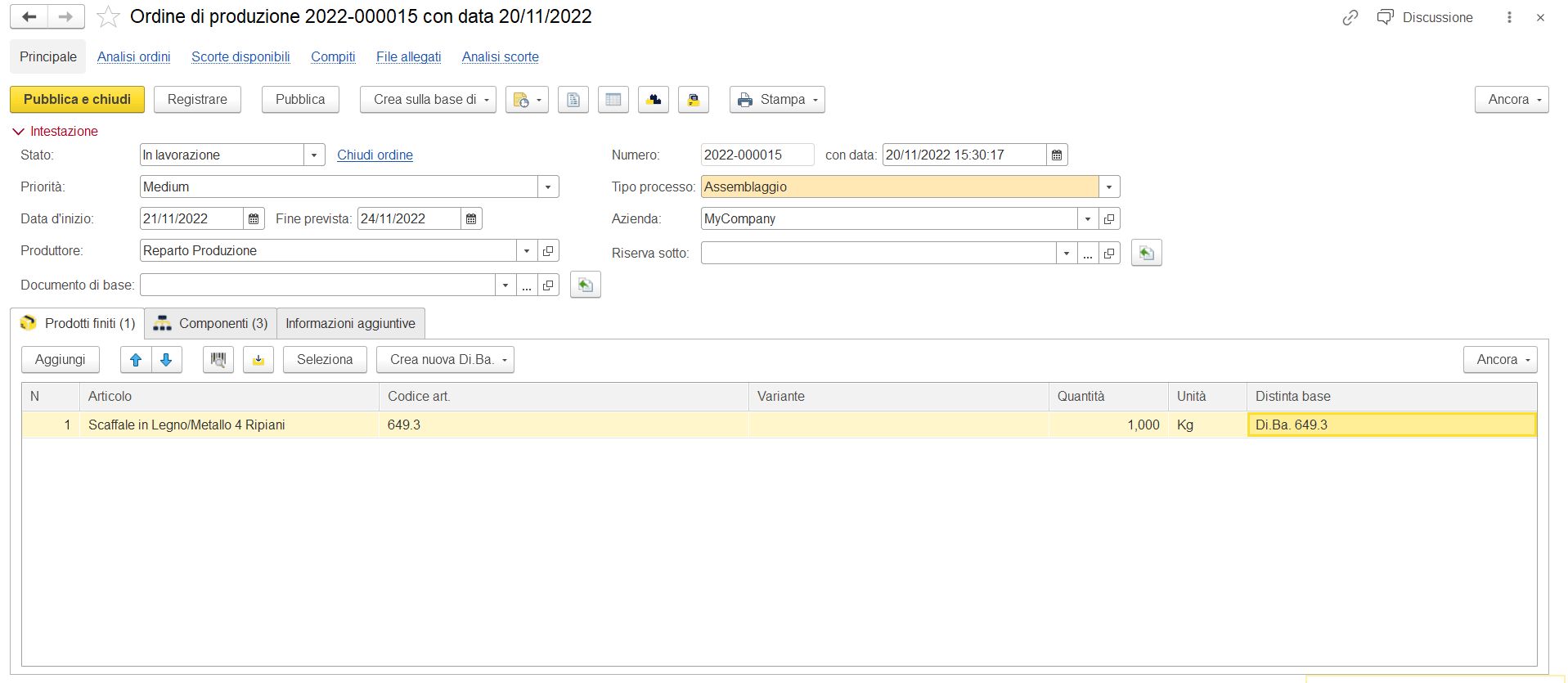Open the Produttore record icon
This screenshot has height=683, width=1568.
click(548, 250)
